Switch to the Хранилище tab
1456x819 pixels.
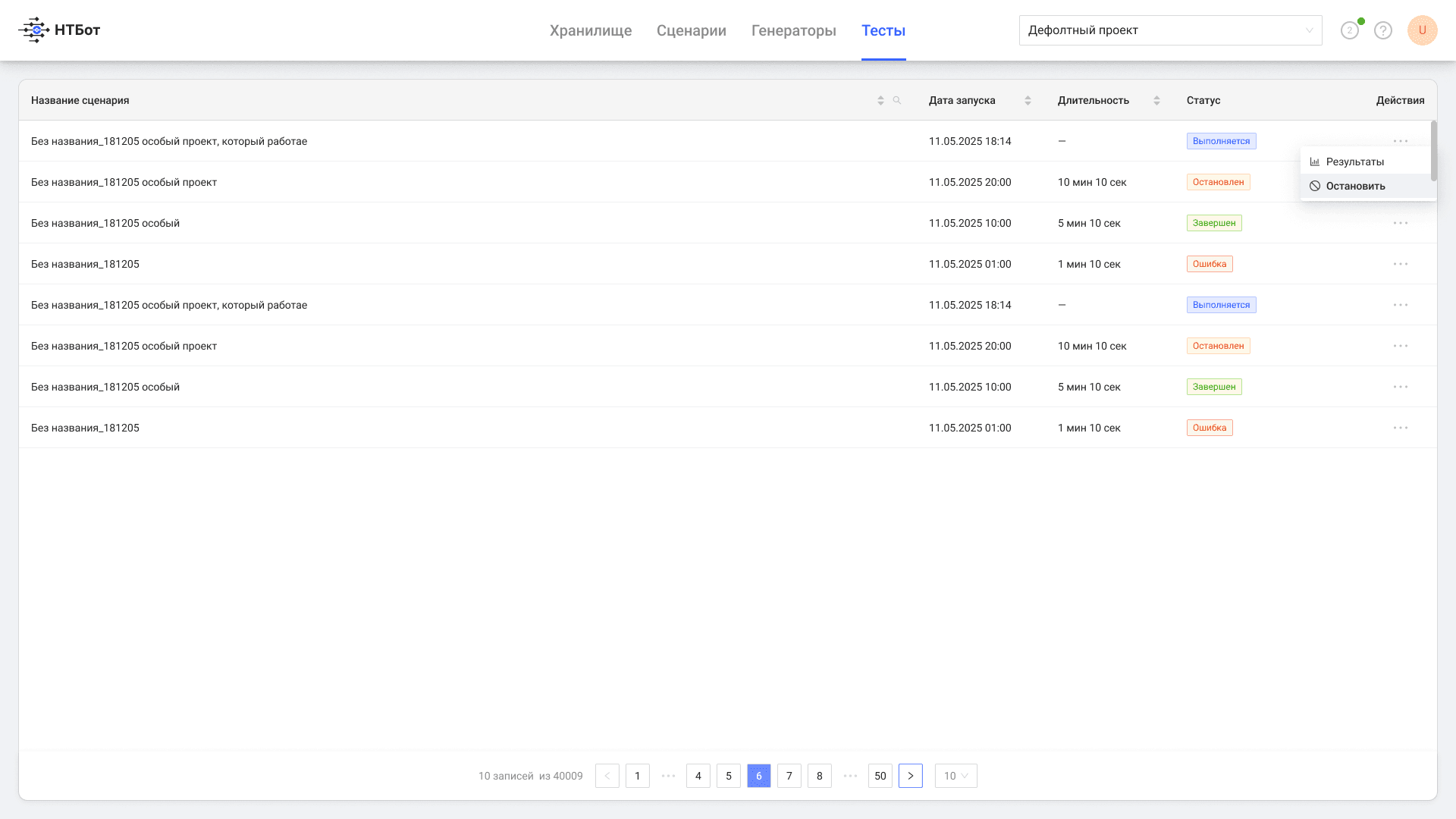(591, 30)
